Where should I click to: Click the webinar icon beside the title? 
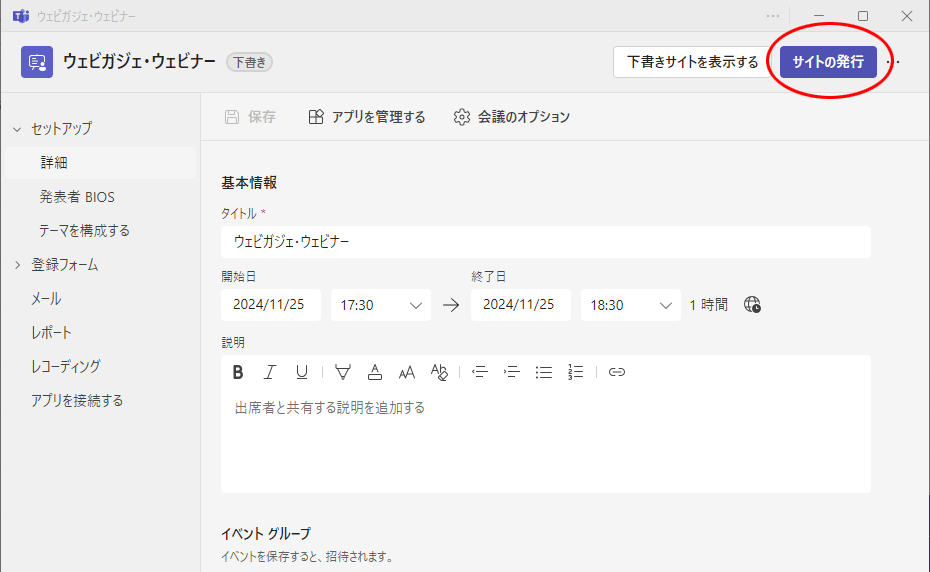pyautogui.click(x=37, y=62)
